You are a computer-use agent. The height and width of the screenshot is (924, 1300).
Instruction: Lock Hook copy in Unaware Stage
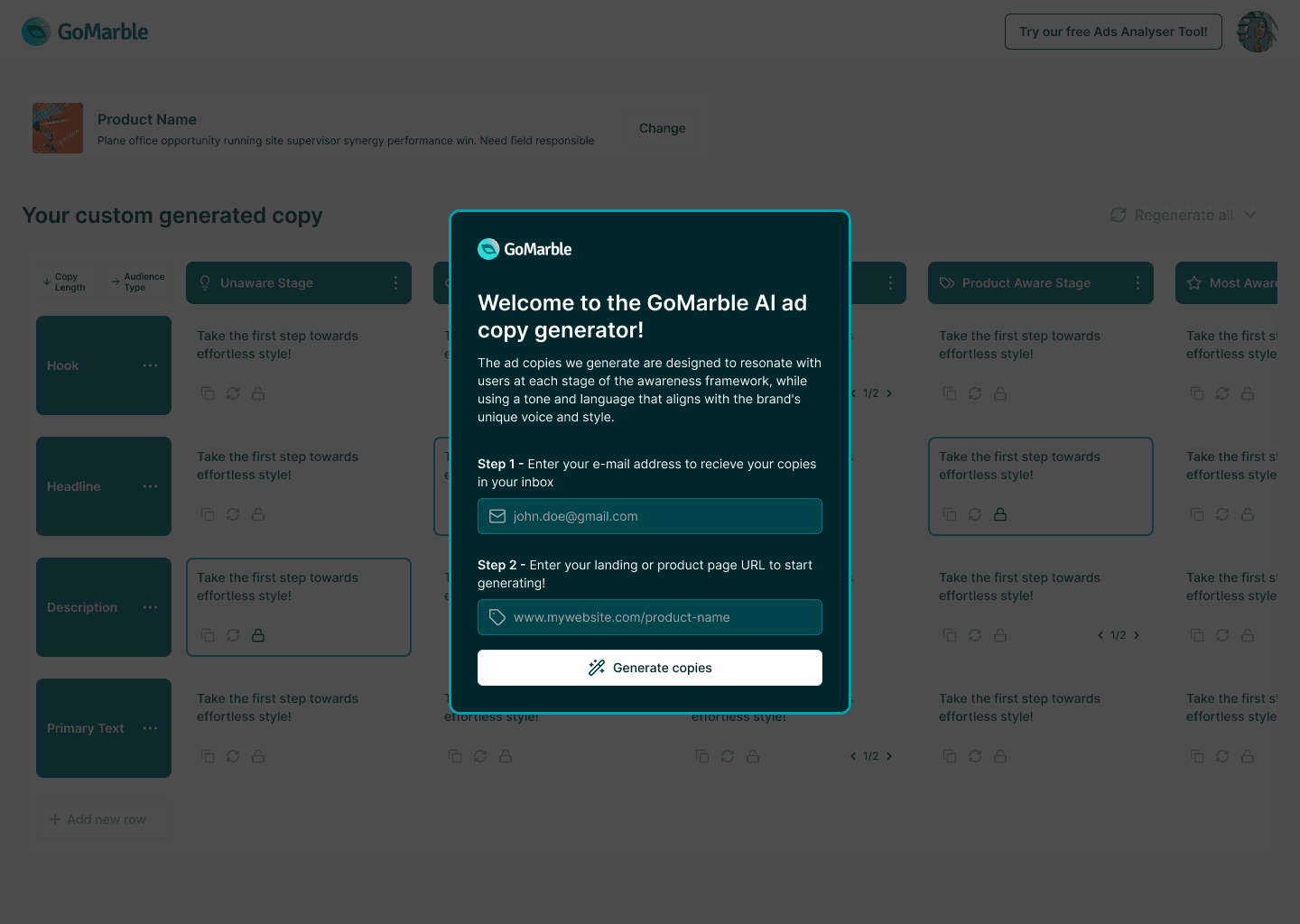[258, 393]
